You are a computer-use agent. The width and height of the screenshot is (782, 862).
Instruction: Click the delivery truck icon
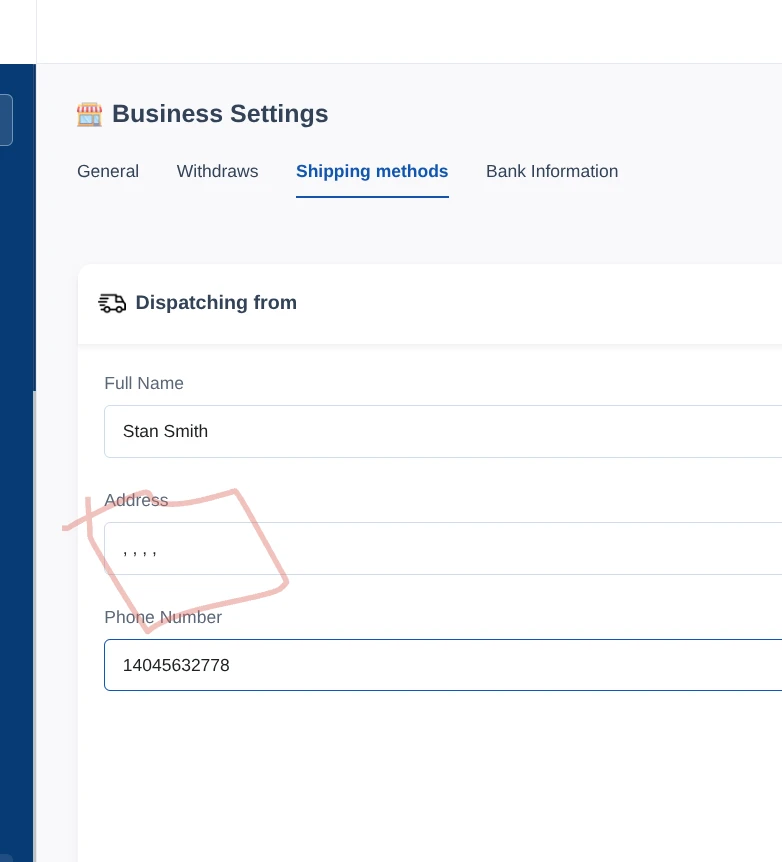tap(112, 303)
